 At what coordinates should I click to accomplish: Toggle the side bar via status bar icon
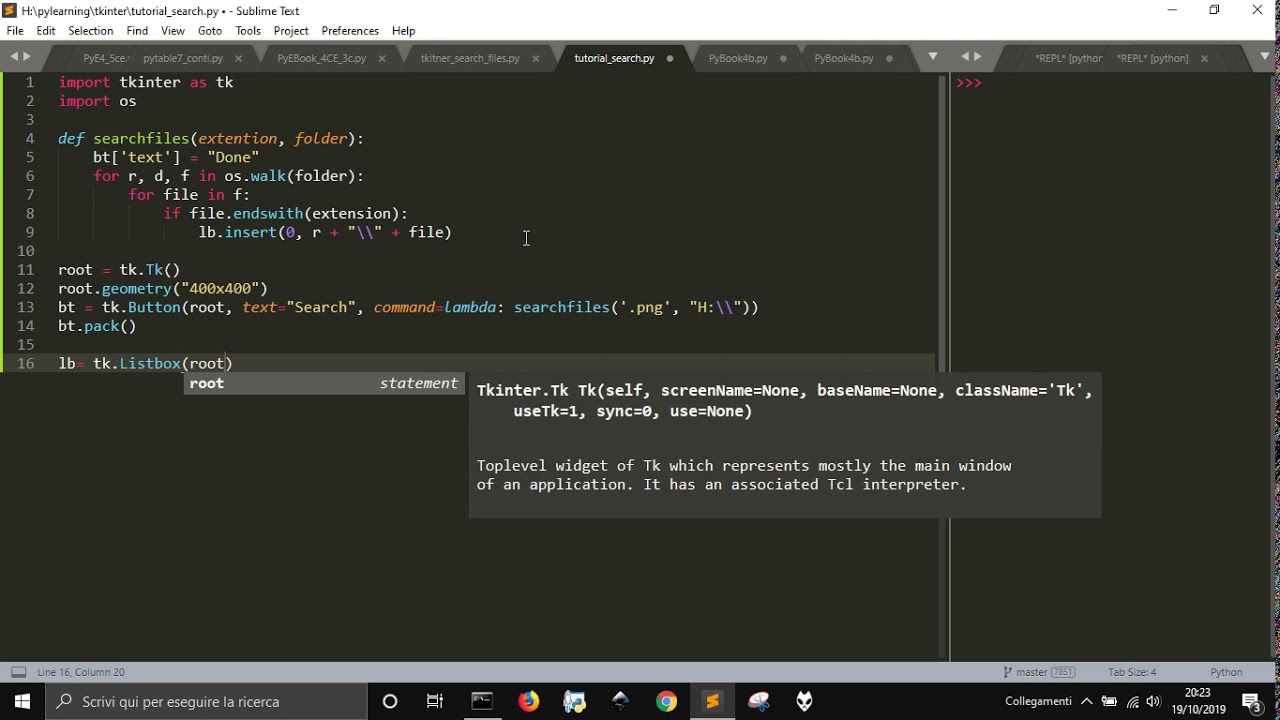18,672
